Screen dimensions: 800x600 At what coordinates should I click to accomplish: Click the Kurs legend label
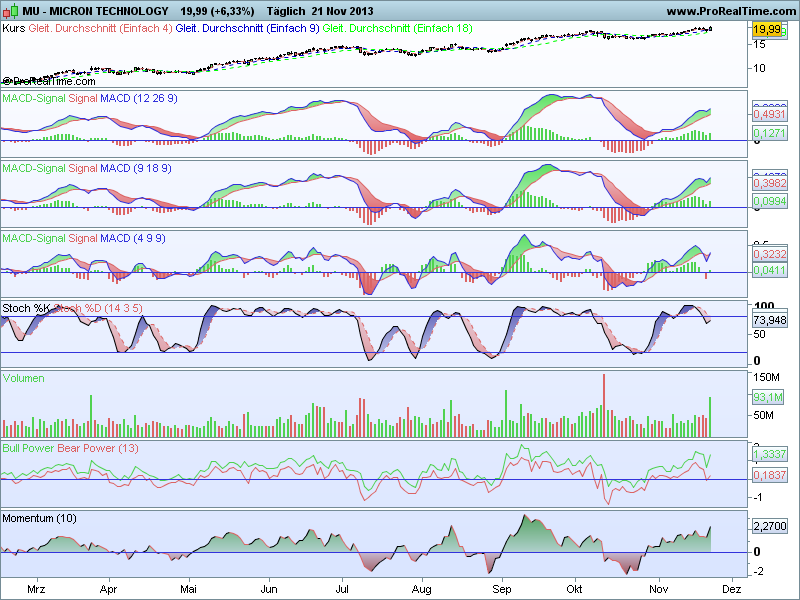13,28
